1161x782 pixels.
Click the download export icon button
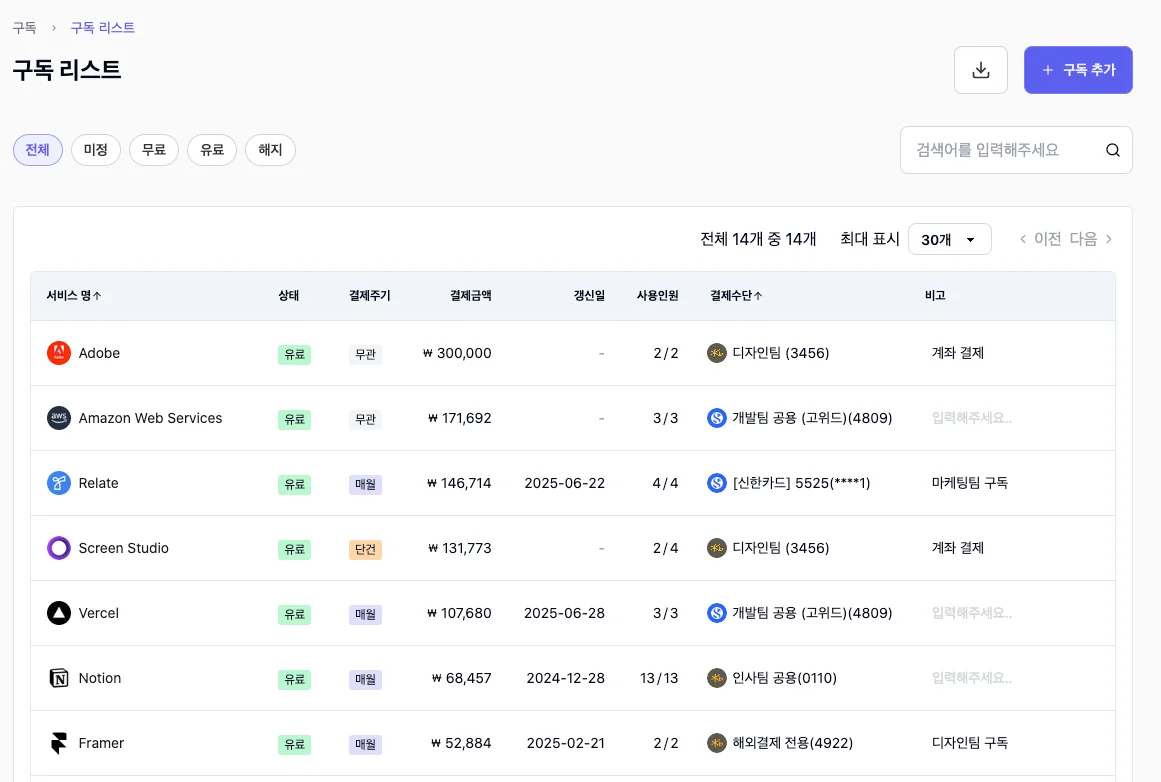[x=980, y=69]
